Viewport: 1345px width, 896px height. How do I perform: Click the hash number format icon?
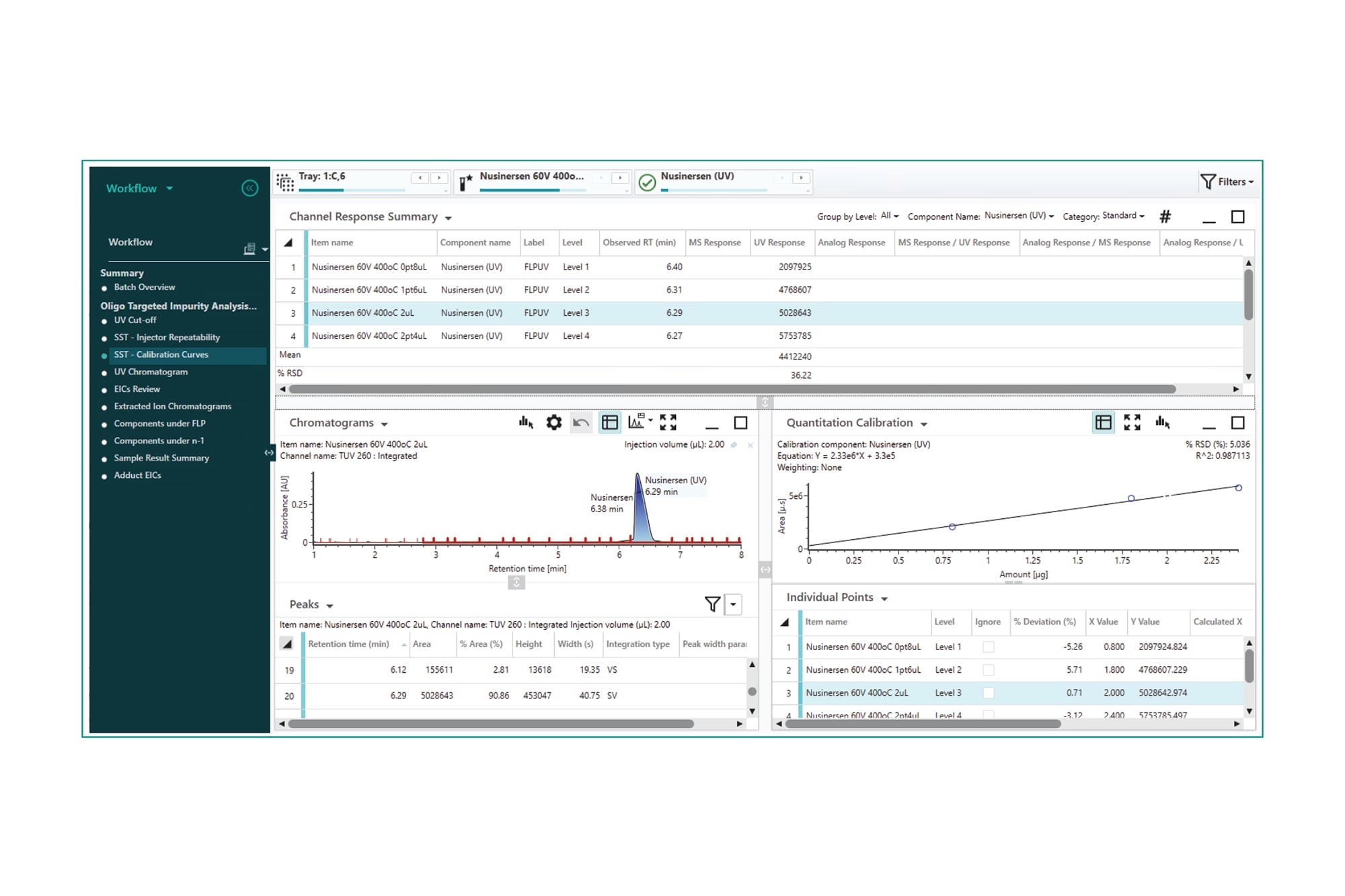tap(1165, 216)
